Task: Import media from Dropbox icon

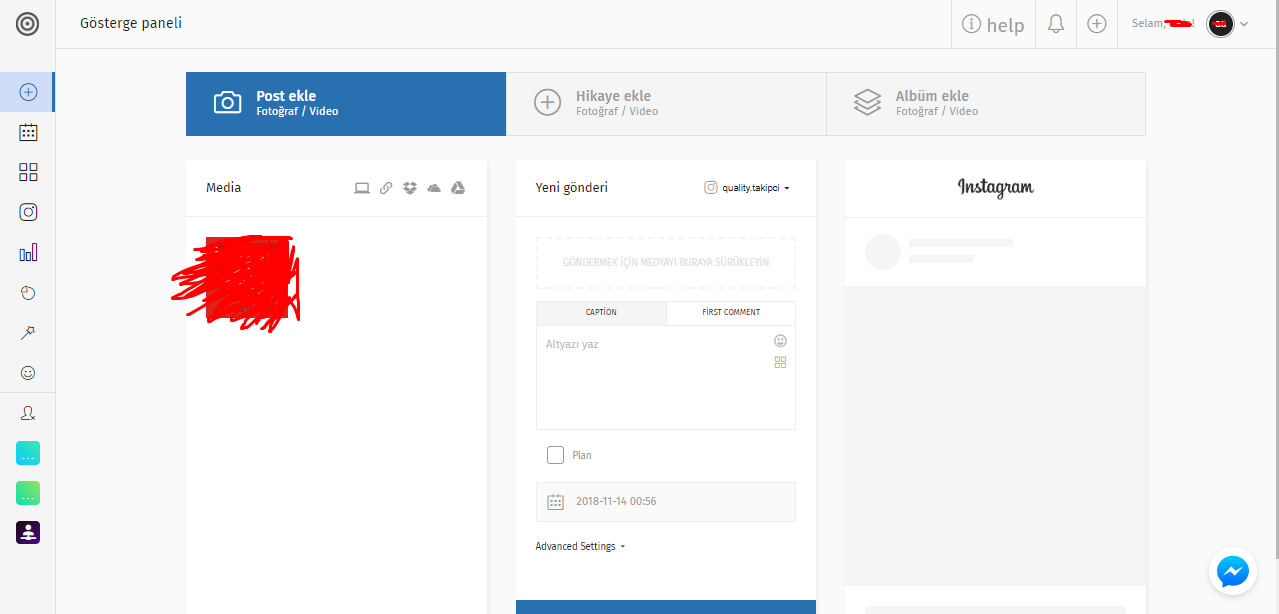Action: point(410,188)
